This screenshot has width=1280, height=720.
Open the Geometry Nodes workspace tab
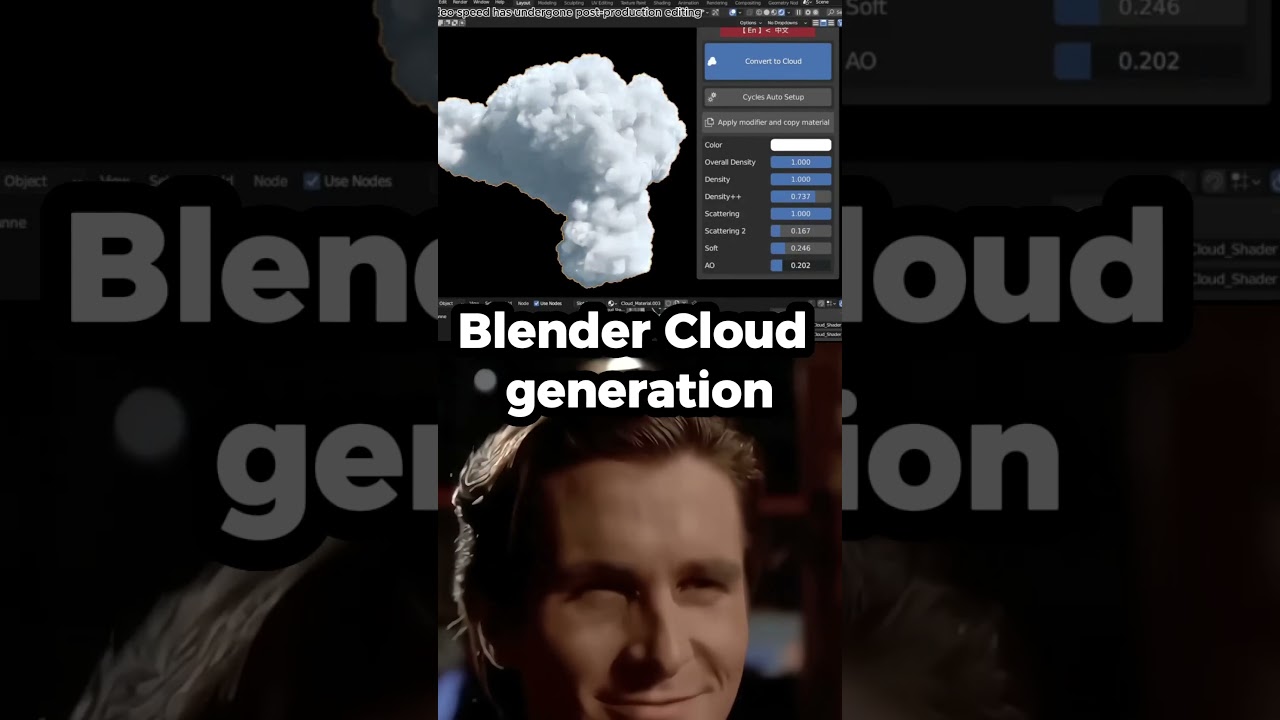783,3
